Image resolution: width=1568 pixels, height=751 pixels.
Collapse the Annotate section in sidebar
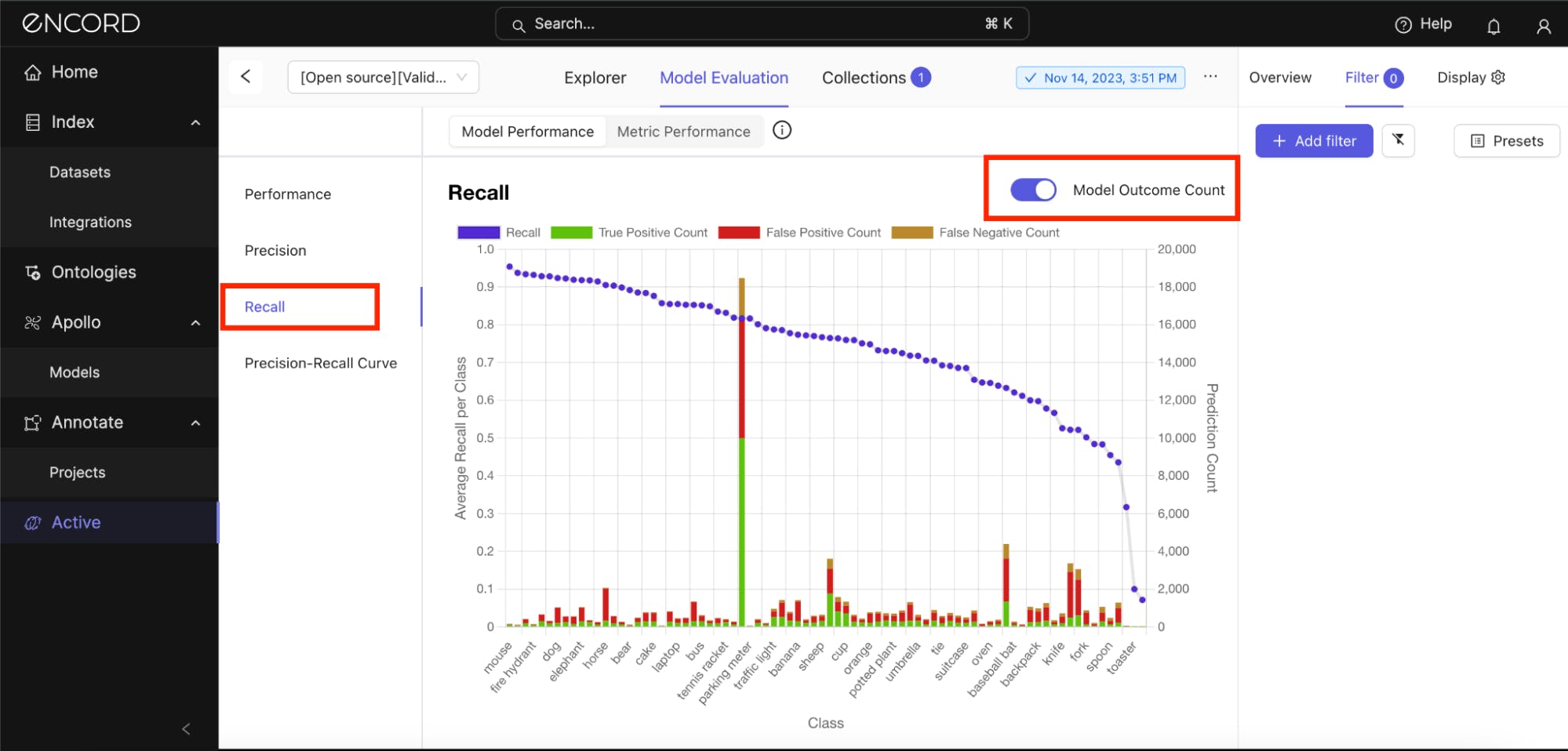195,422
